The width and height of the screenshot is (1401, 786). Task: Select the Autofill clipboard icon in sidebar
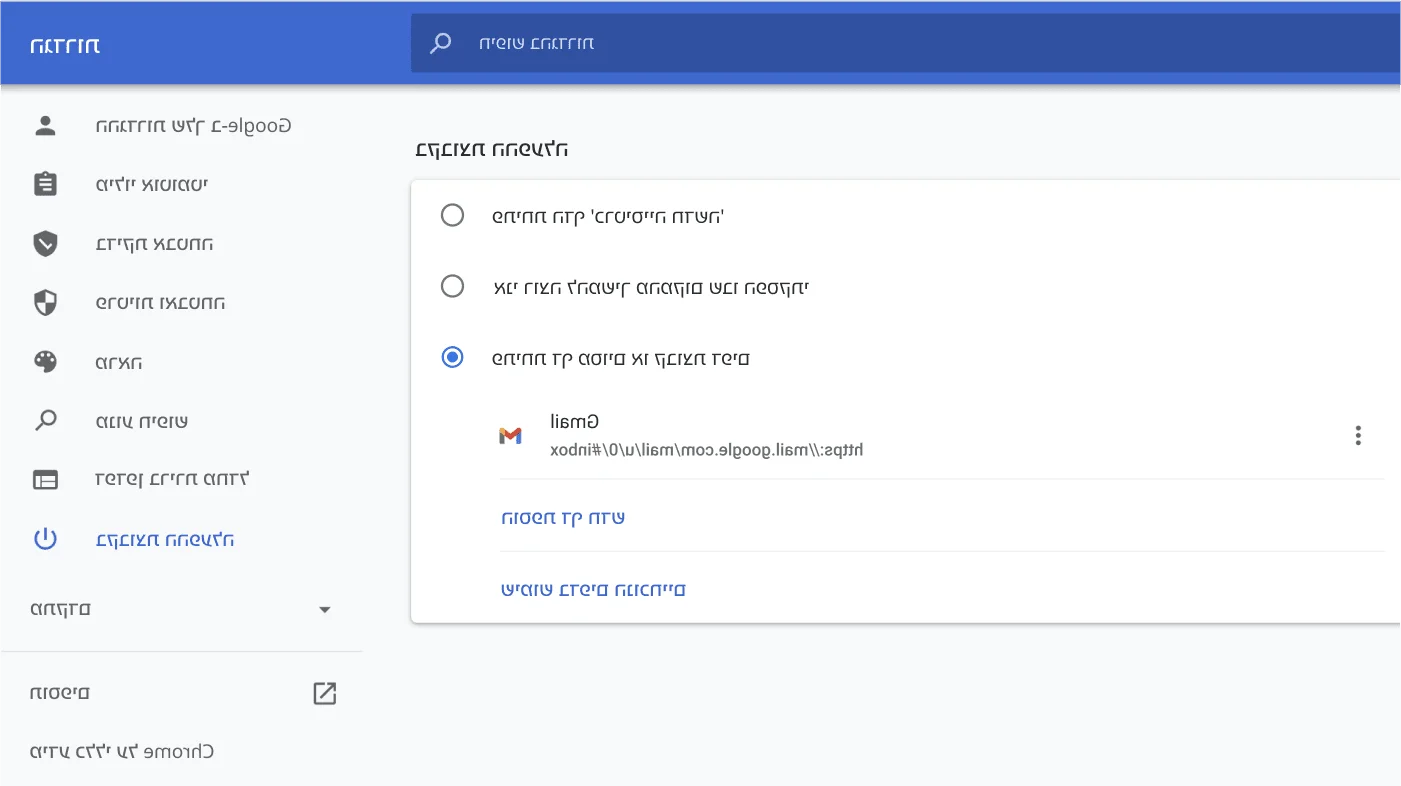(45, 184)
